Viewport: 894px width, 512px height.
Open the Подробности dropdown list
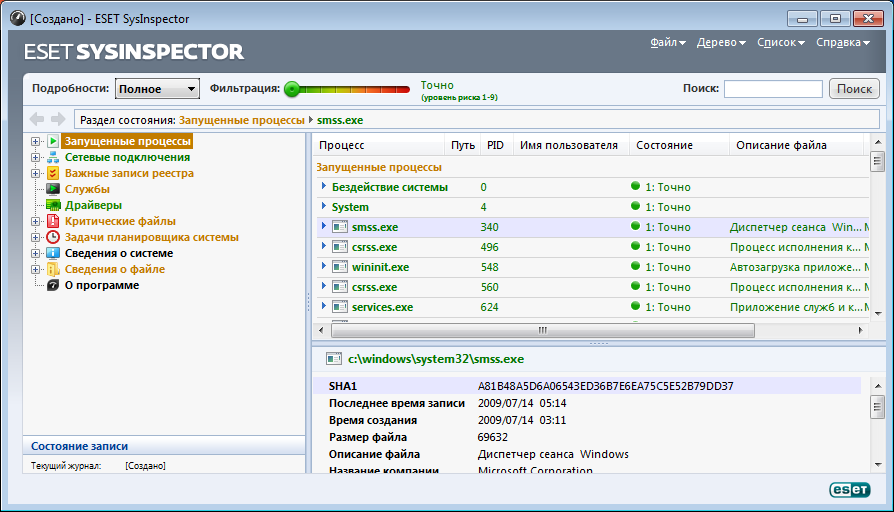157,89
